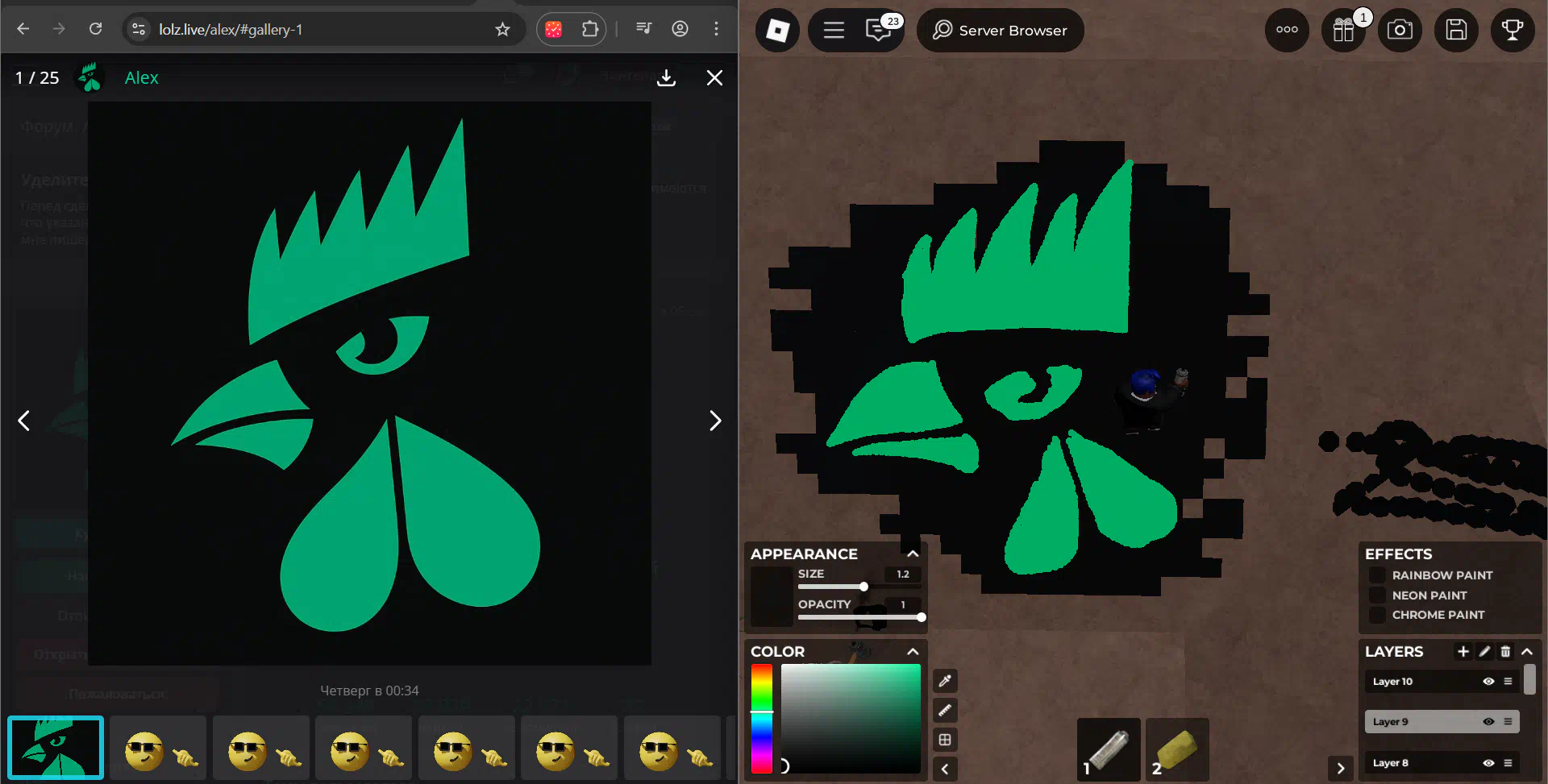Viewport: 1548px width, 784px height.
Task: Select the rooster logo gallery thumbnail
Action: (56, 748)
